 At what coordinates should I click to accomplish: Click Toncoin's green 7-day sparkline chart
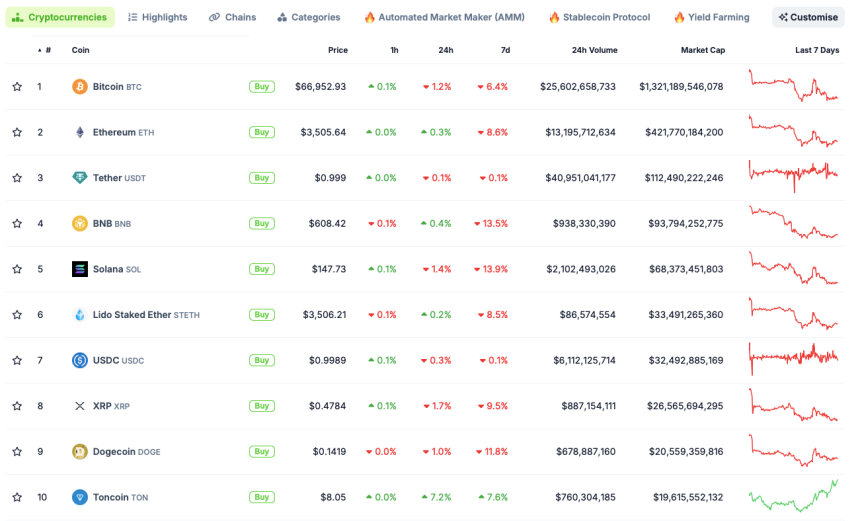click(794, 495)
